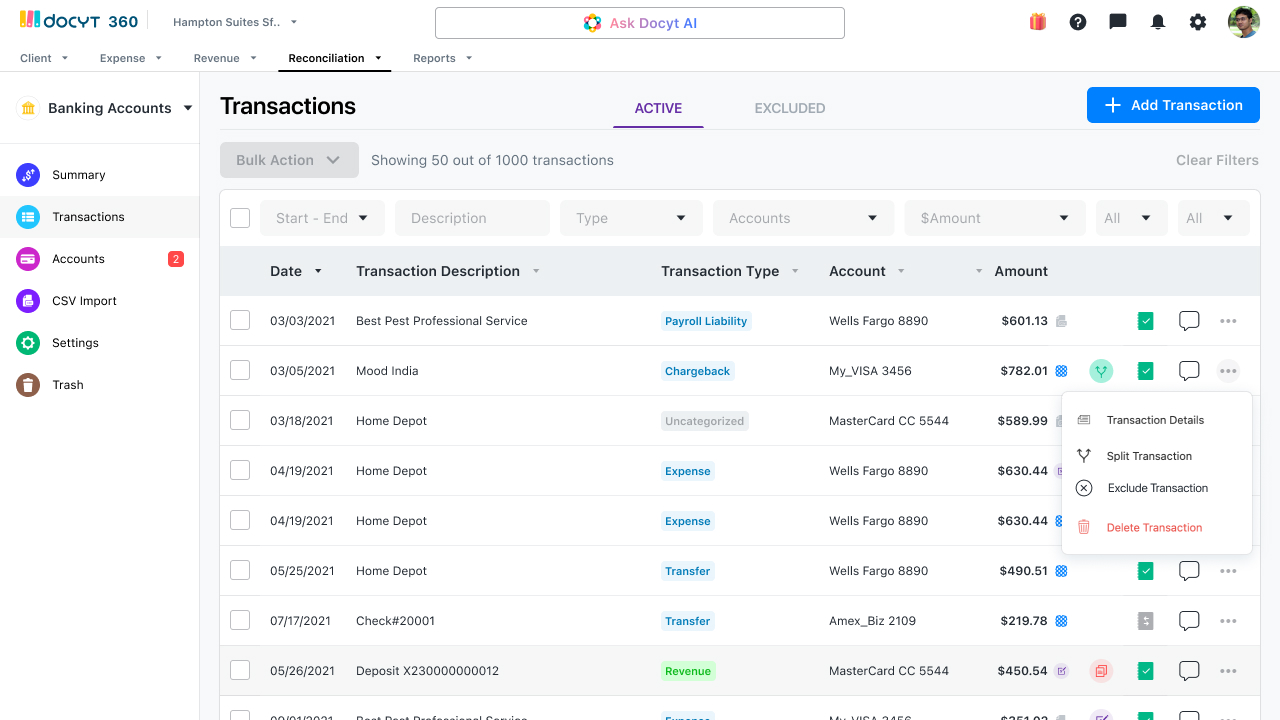This screenshot has width=1280, height=720.
Task: Open comment icon on Check#20001 row
Action: point(1189,621)
